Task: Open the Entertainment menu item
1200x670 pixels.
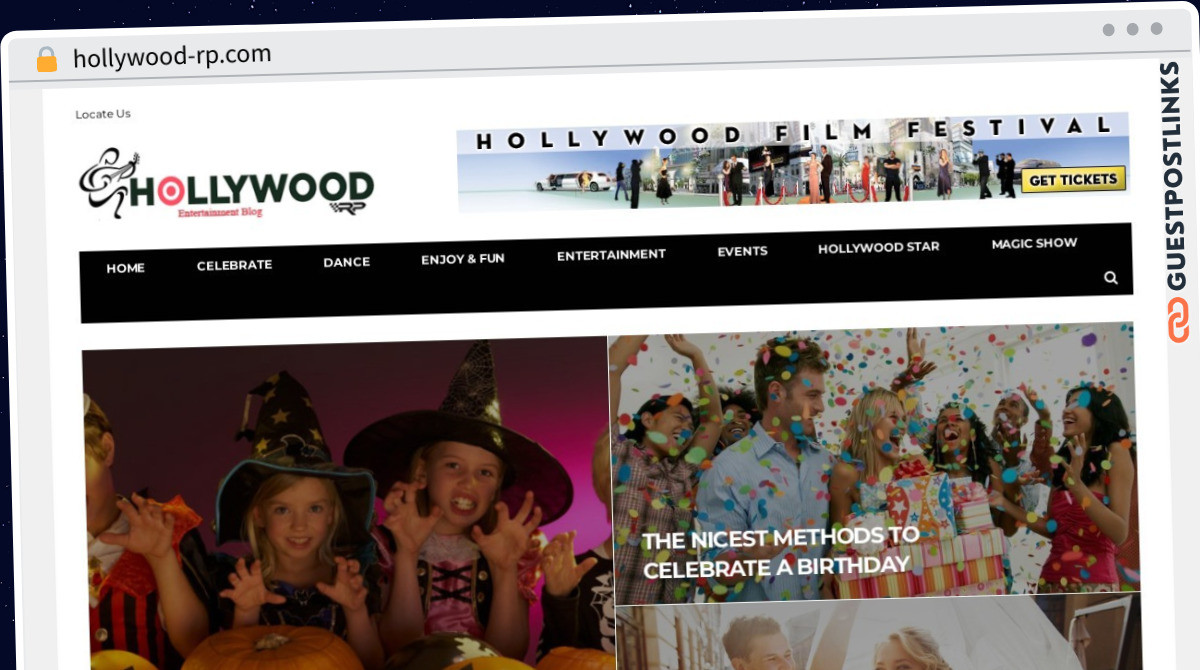Action: pos(611,255)
